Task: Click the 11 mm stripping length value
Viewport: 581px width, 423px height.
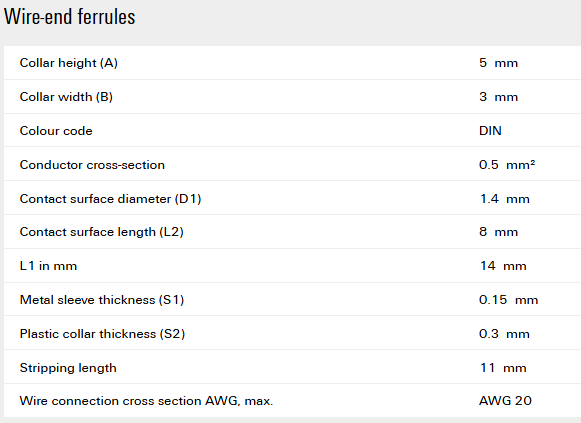Action: pyautogui.click(x=503, y=368)
